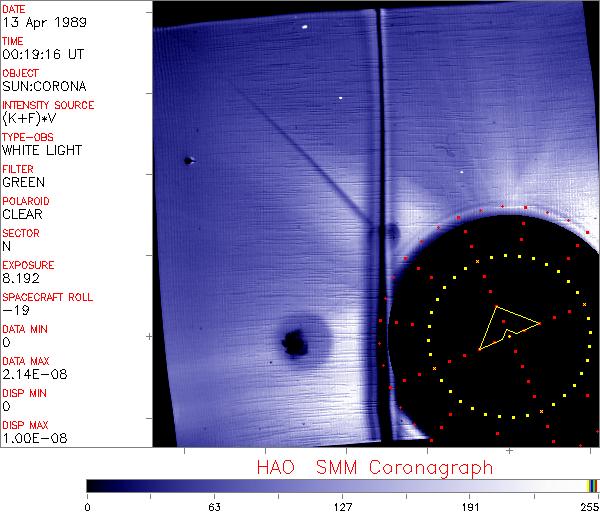Click the large dark blob in the coronagraph image
Screen dimensions: 600x512
[295, 342]
